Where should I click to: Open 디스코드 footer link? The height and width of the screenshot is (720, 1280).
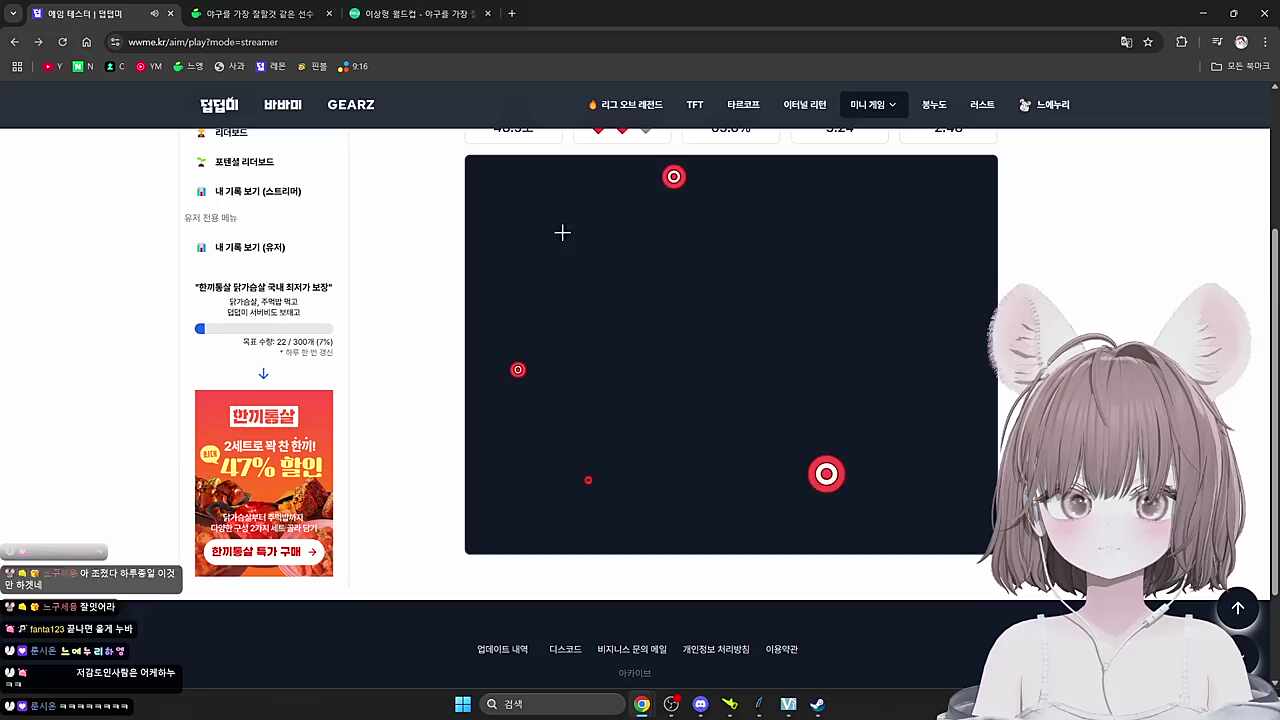[x=565, y=649]
